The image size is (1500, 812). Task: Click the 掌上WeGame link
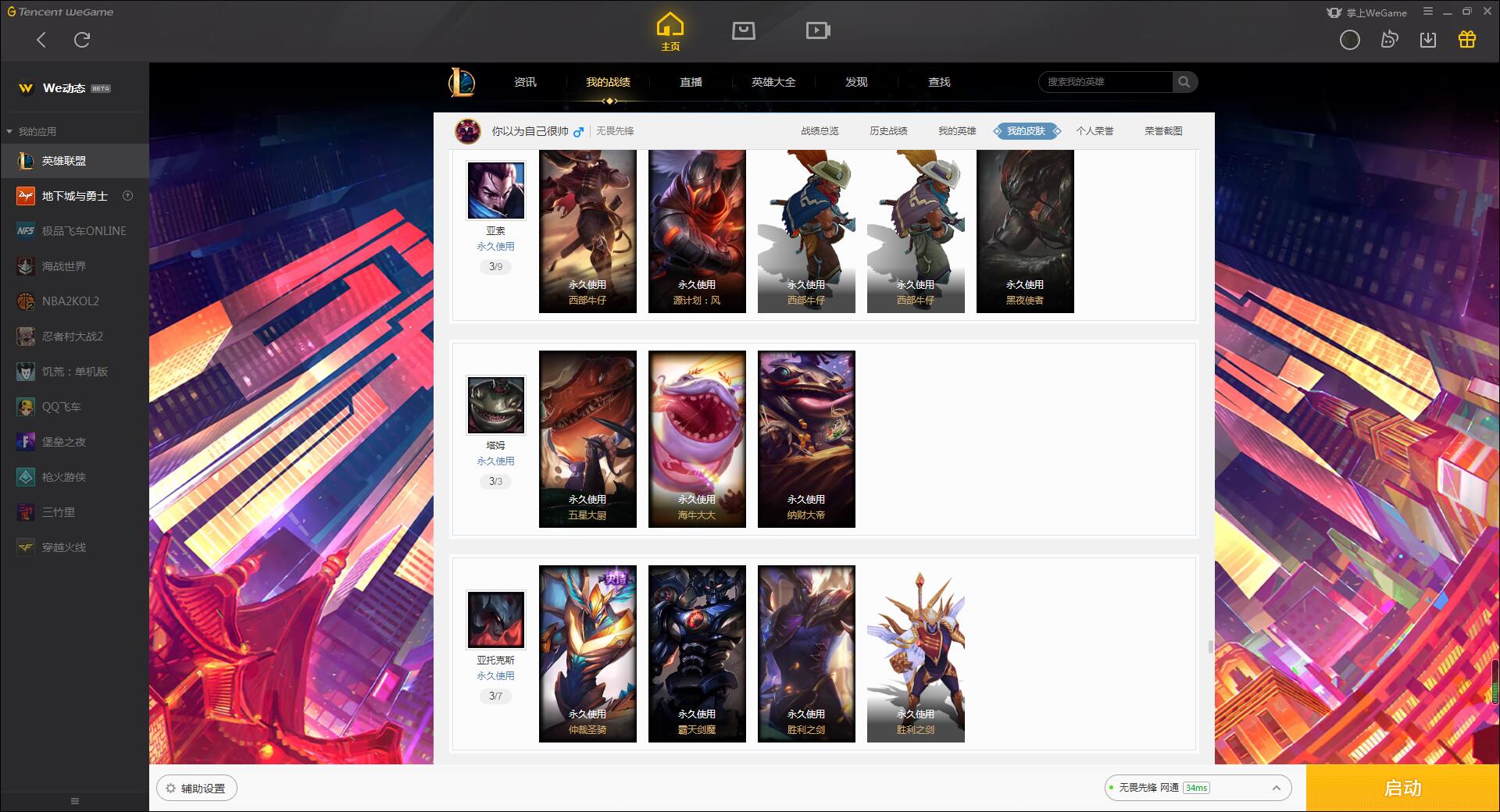point(1367,12)
